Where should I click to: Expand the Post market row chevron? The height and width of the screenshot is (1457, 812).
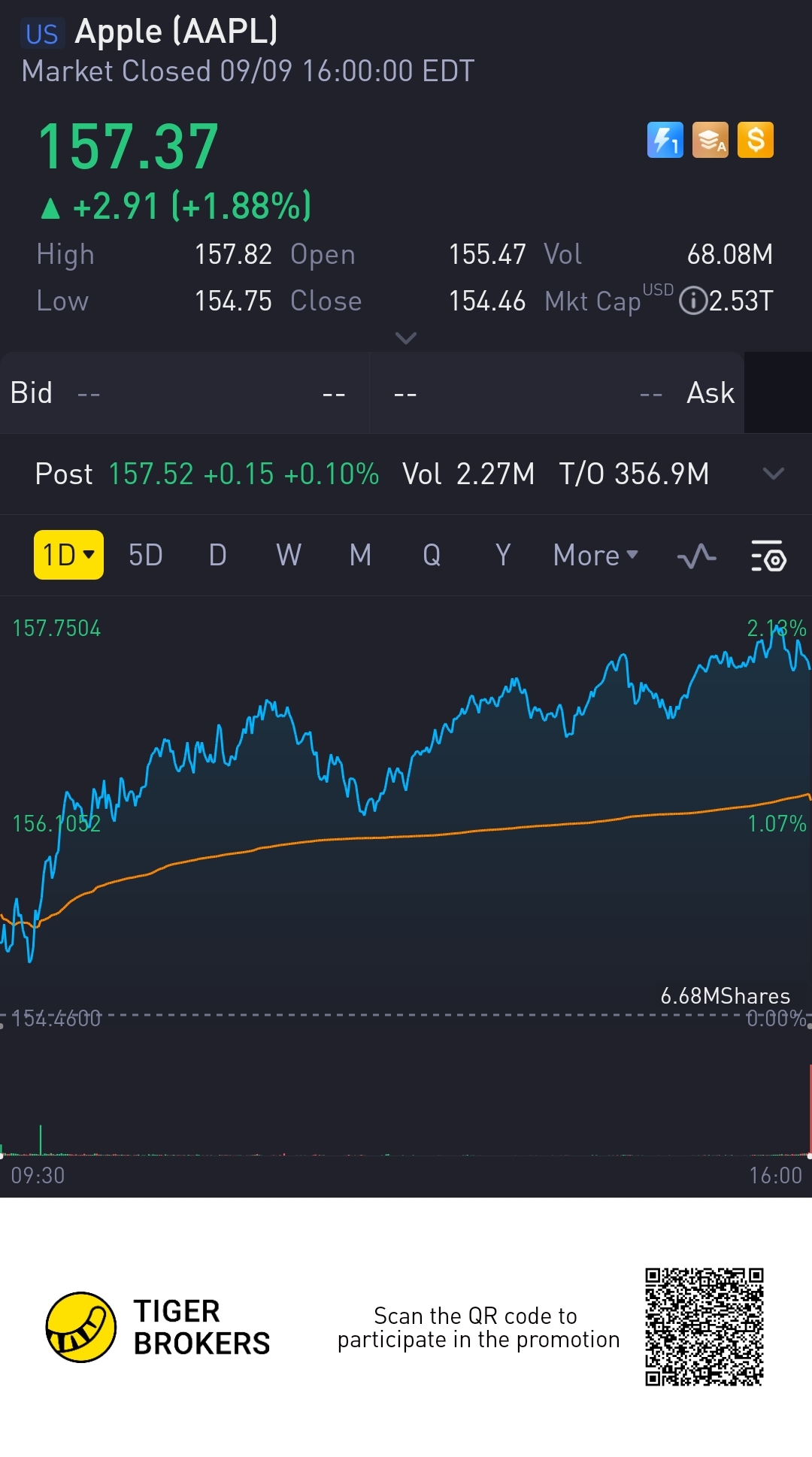773,474
